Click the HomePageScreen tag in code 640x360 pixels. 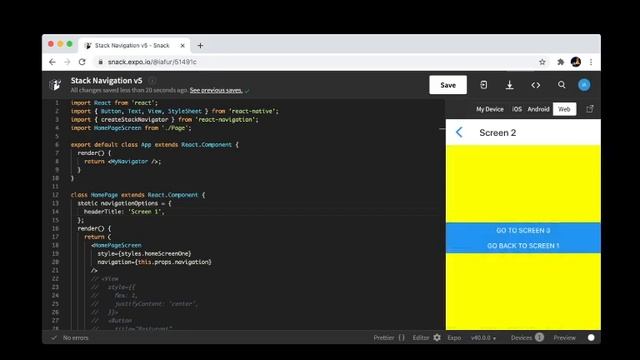tap(116, 245)
